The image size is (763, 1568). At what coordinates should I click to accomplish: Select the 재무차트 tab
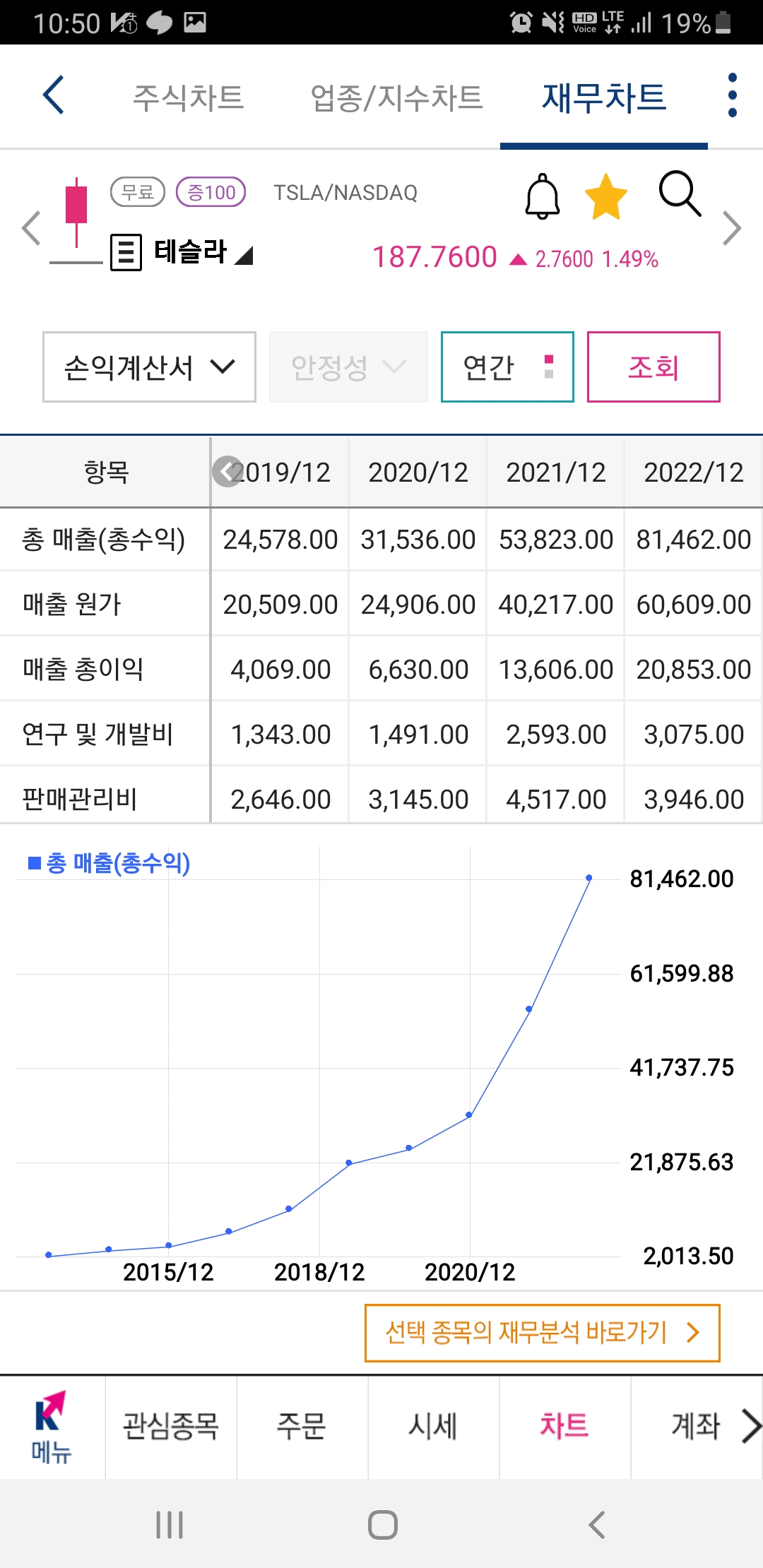tap(604, 97)
